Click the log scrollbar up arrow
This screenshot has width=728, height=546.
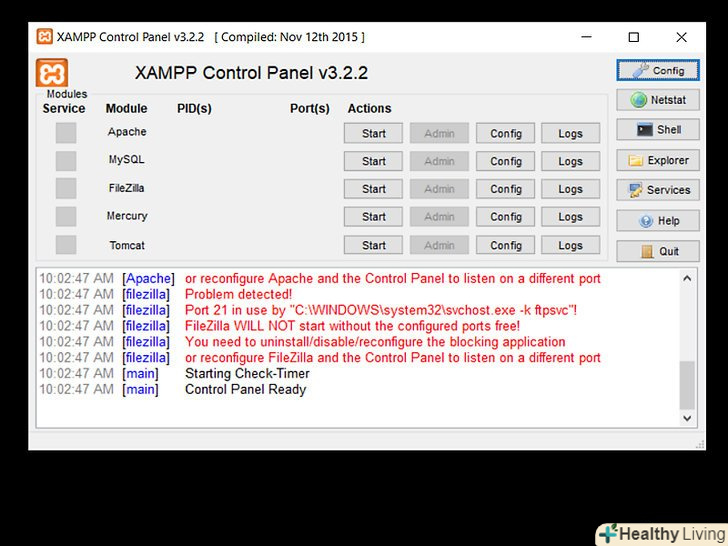tap(687, 279)
